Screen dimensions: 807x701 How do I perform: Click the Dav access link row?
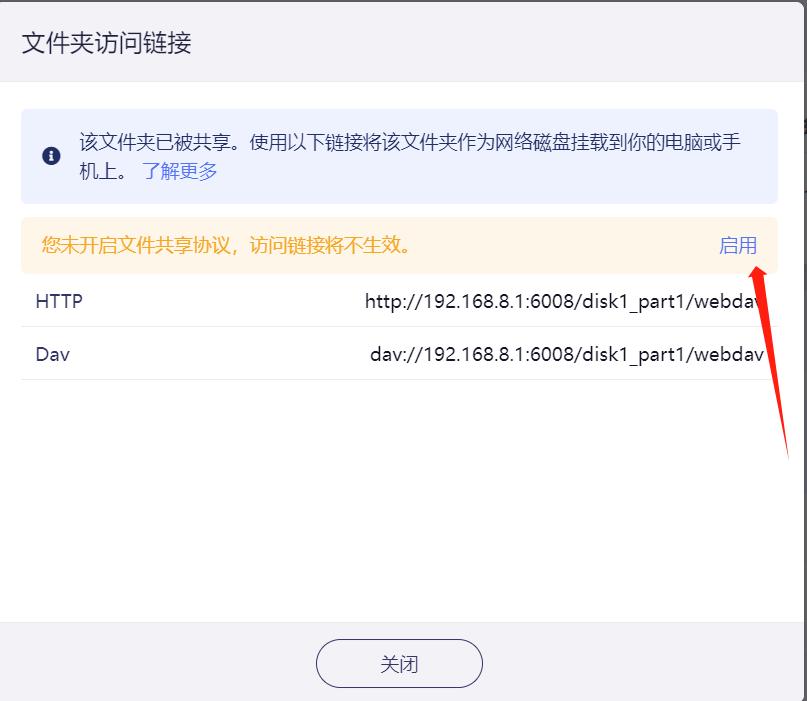click(x=400, y=355)
